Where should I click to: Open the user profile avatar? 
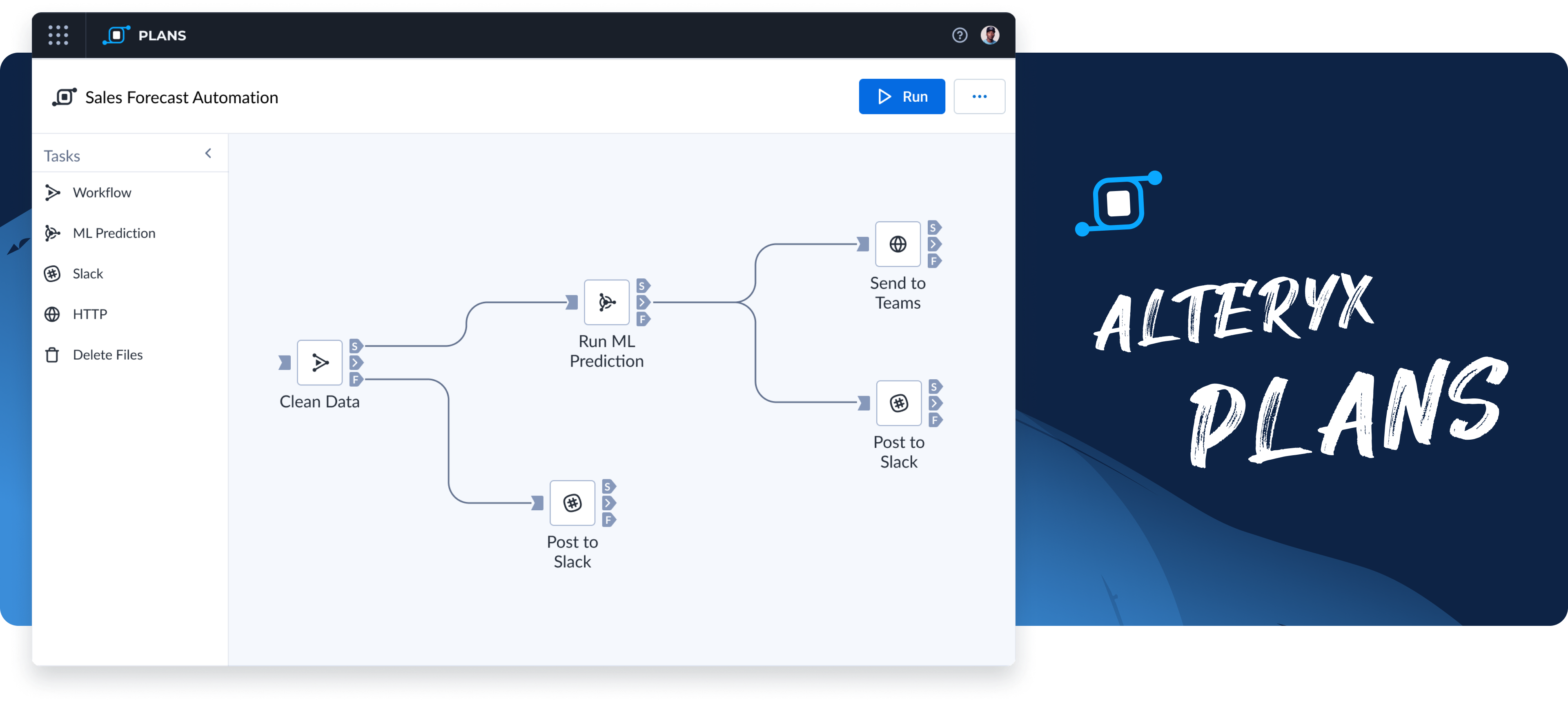point(990,35)
